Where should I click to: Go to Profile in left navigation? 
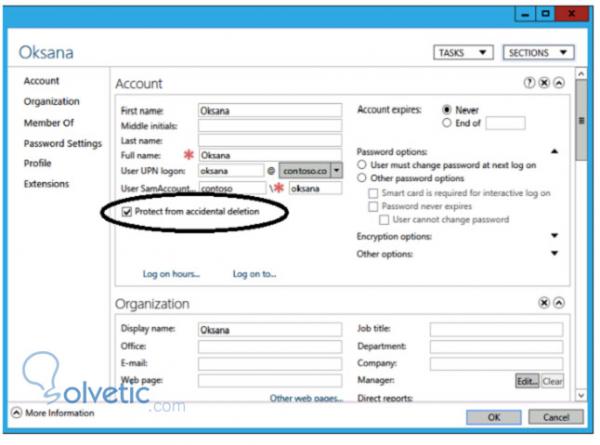click(x=38, y=163)
